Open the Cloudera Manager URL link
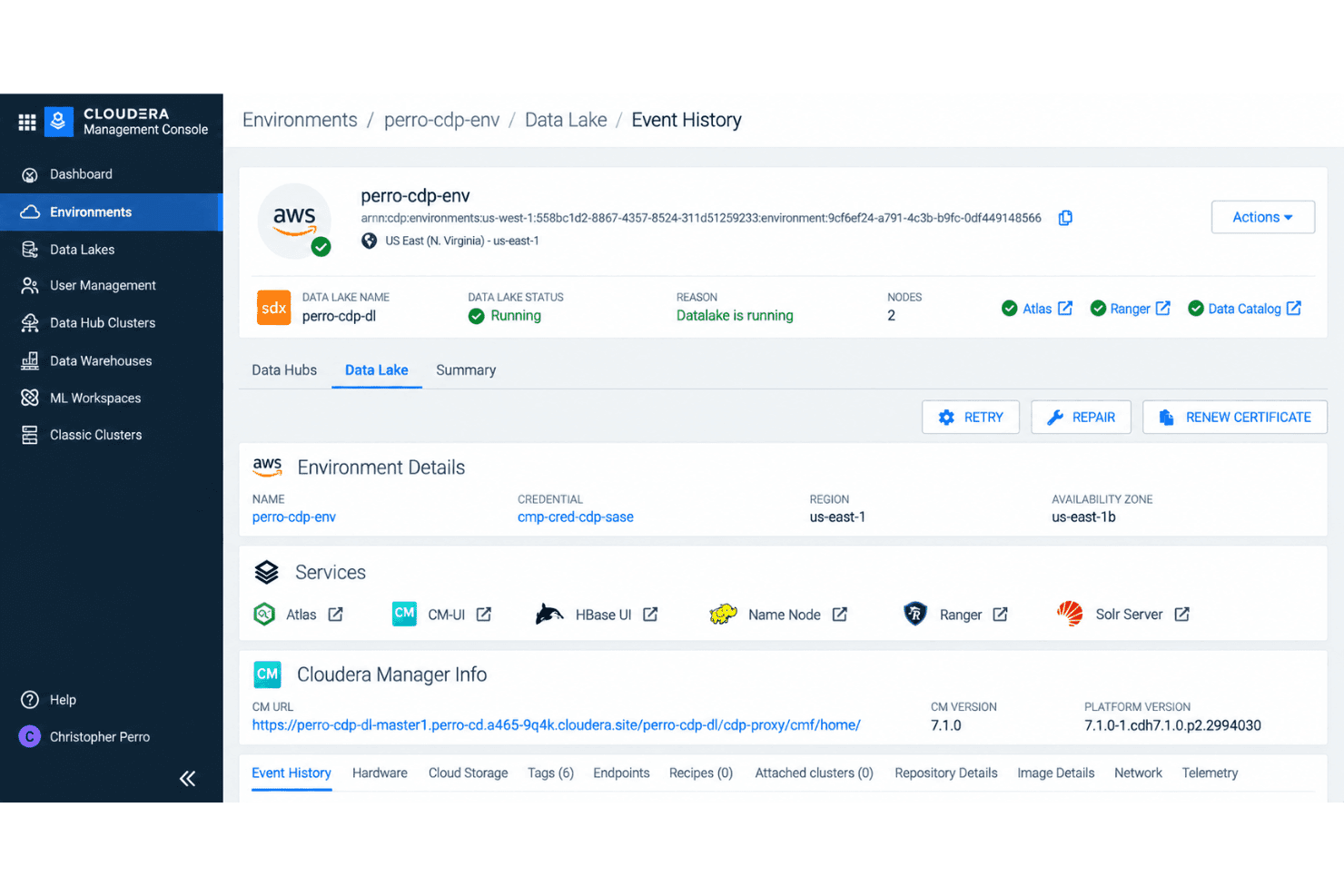This screenshot has height=896, width=1344. point(557,725)
